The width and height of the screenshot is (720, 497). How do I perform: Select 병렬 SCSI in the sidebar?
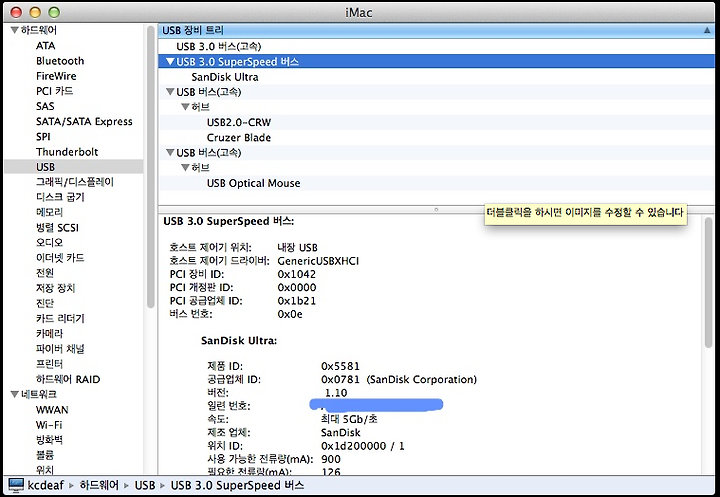point(57,227)
